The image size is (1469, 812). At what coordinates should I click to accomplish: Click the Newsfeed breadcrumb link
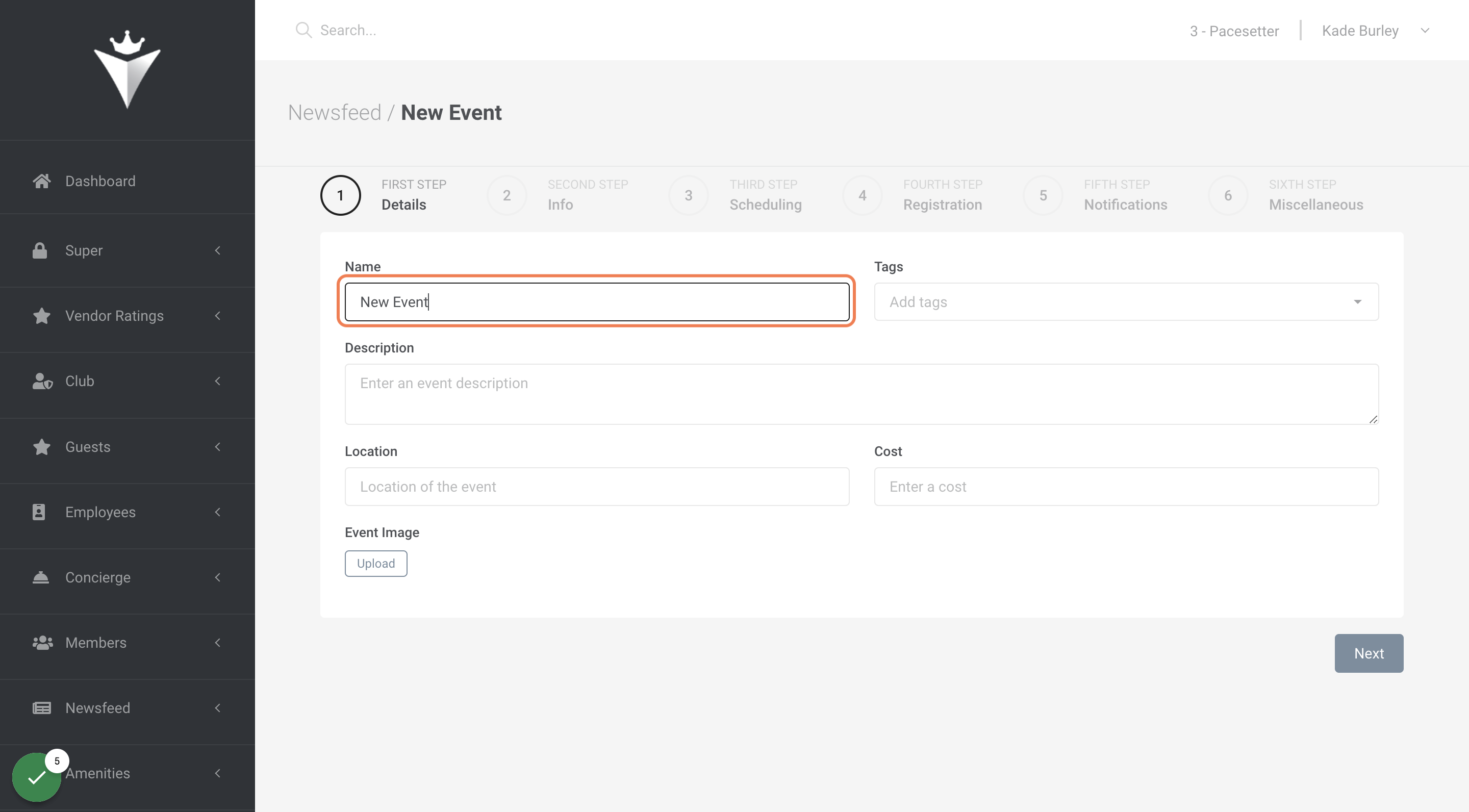coord(334,112)
